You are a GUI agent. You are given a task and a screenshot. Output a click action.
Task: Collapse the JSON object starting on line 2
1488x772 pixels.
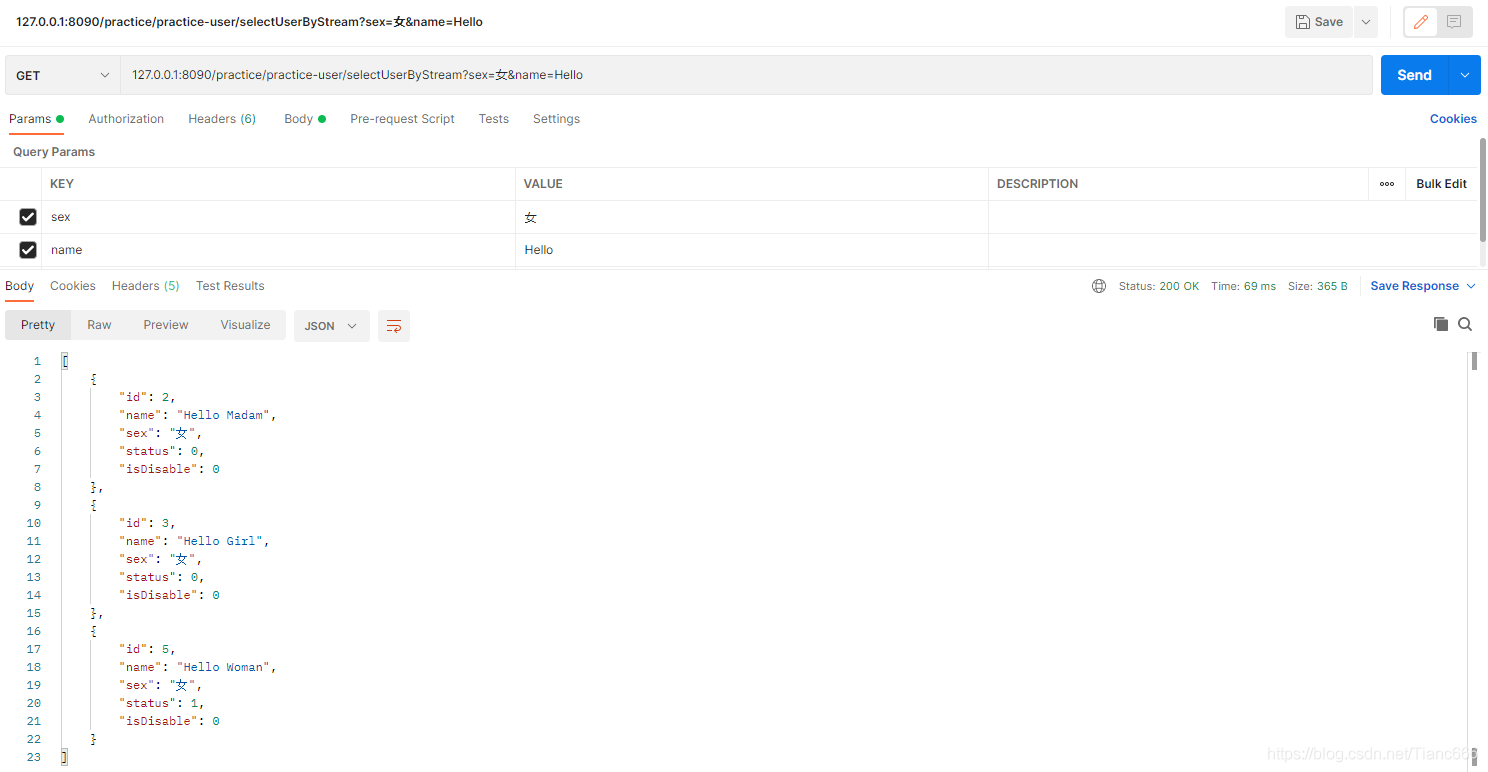[x=94, y=379]
